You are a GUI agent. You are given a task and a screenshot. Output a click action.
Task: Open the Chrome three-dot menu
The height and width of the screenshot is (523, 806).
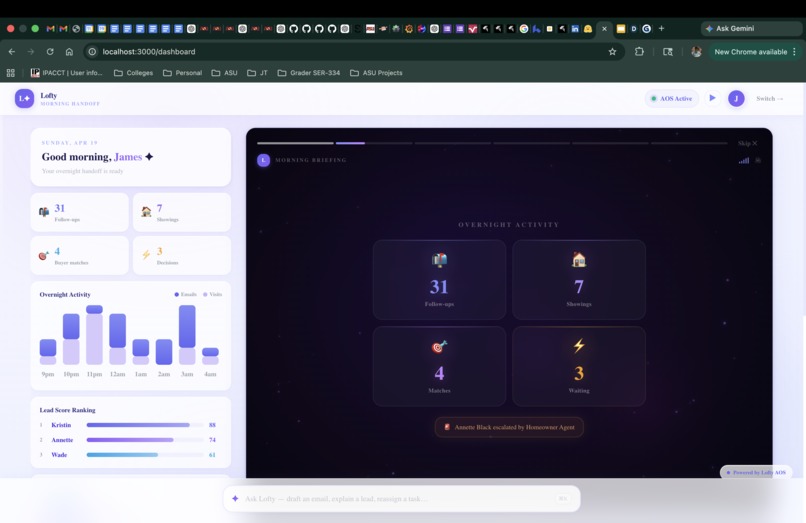pyautogui.click(x=795, y=52)
